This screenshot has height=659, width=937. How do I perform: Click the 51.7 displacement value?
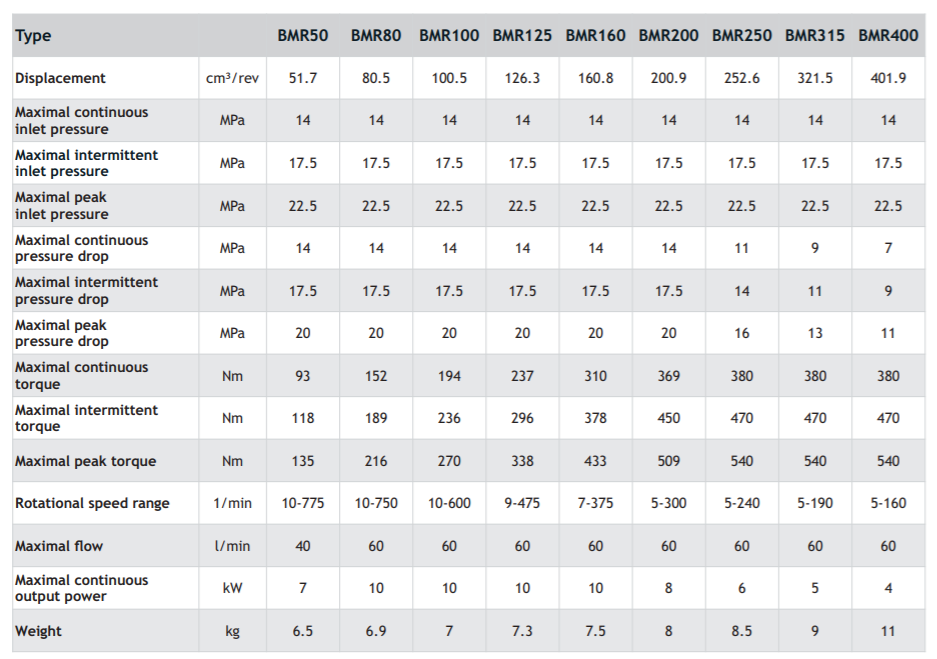pyautogui.click(x=302, y=78)
